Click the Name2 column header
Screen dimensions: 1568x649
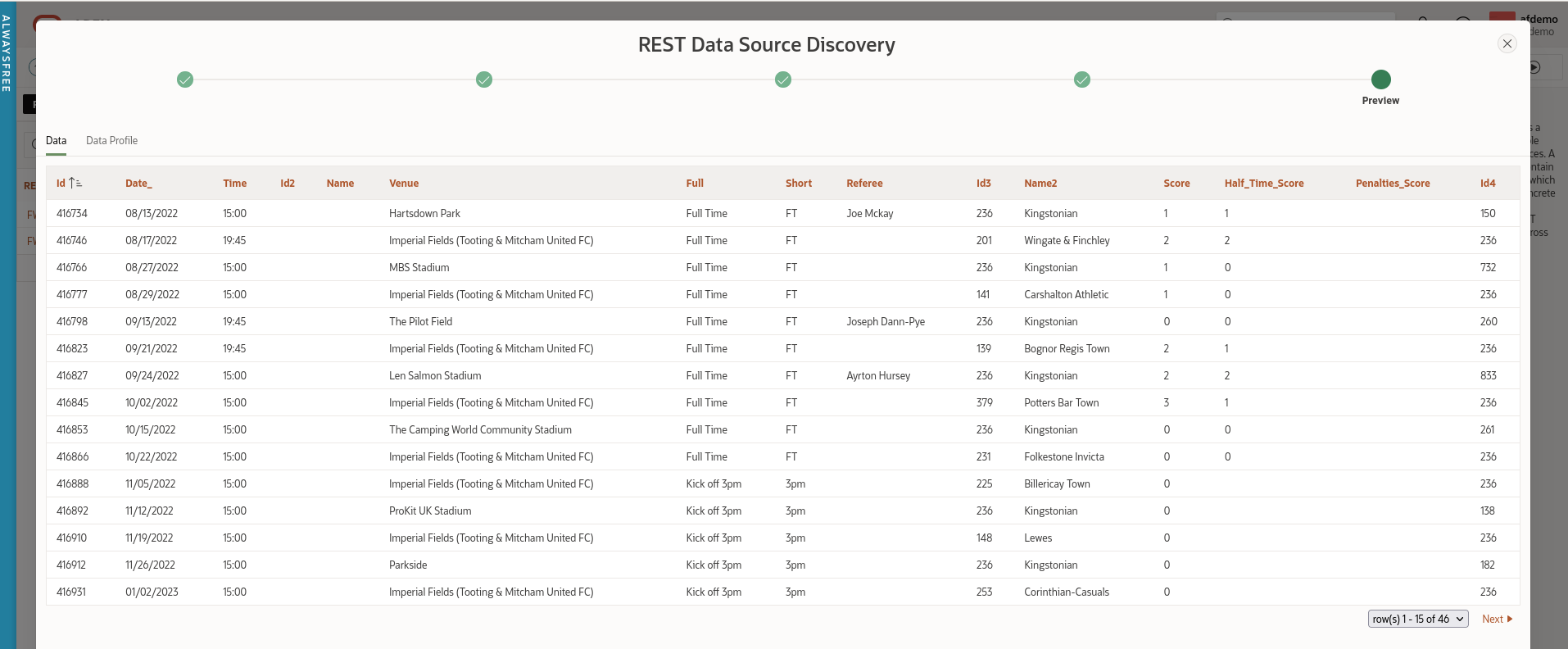[1040, 184]
